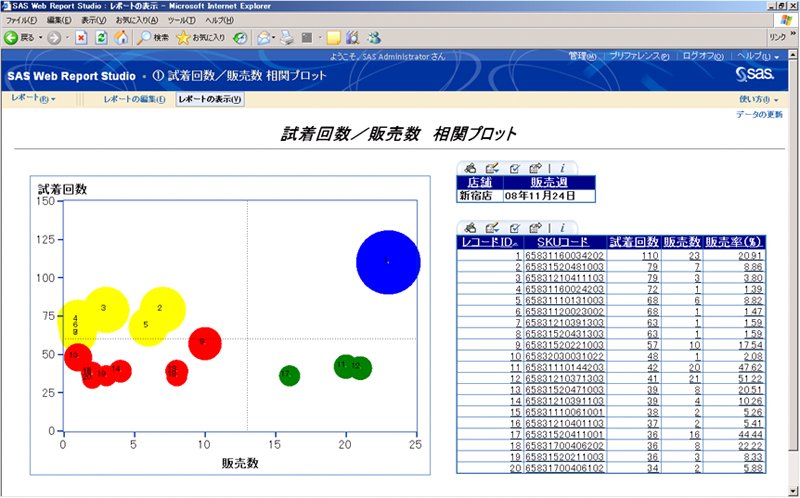This screenshot has width=800, height=498.
Task: Click the checkmark icon above the 店舗 table
Action: tap(514, 168)
